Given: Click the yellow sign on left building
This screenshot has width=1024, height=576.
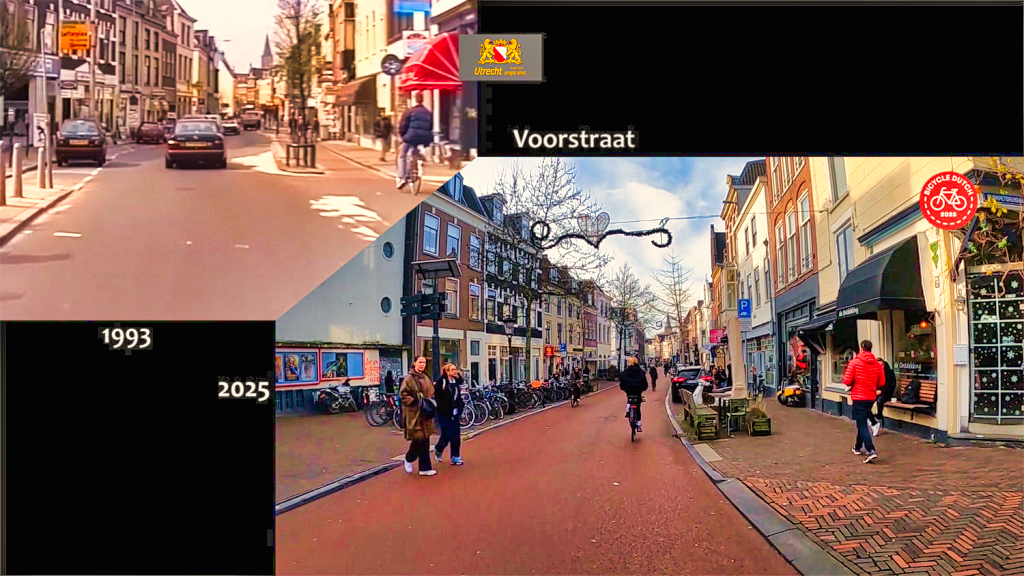Looking at the screenshot, I should click(x=75, y=38).
